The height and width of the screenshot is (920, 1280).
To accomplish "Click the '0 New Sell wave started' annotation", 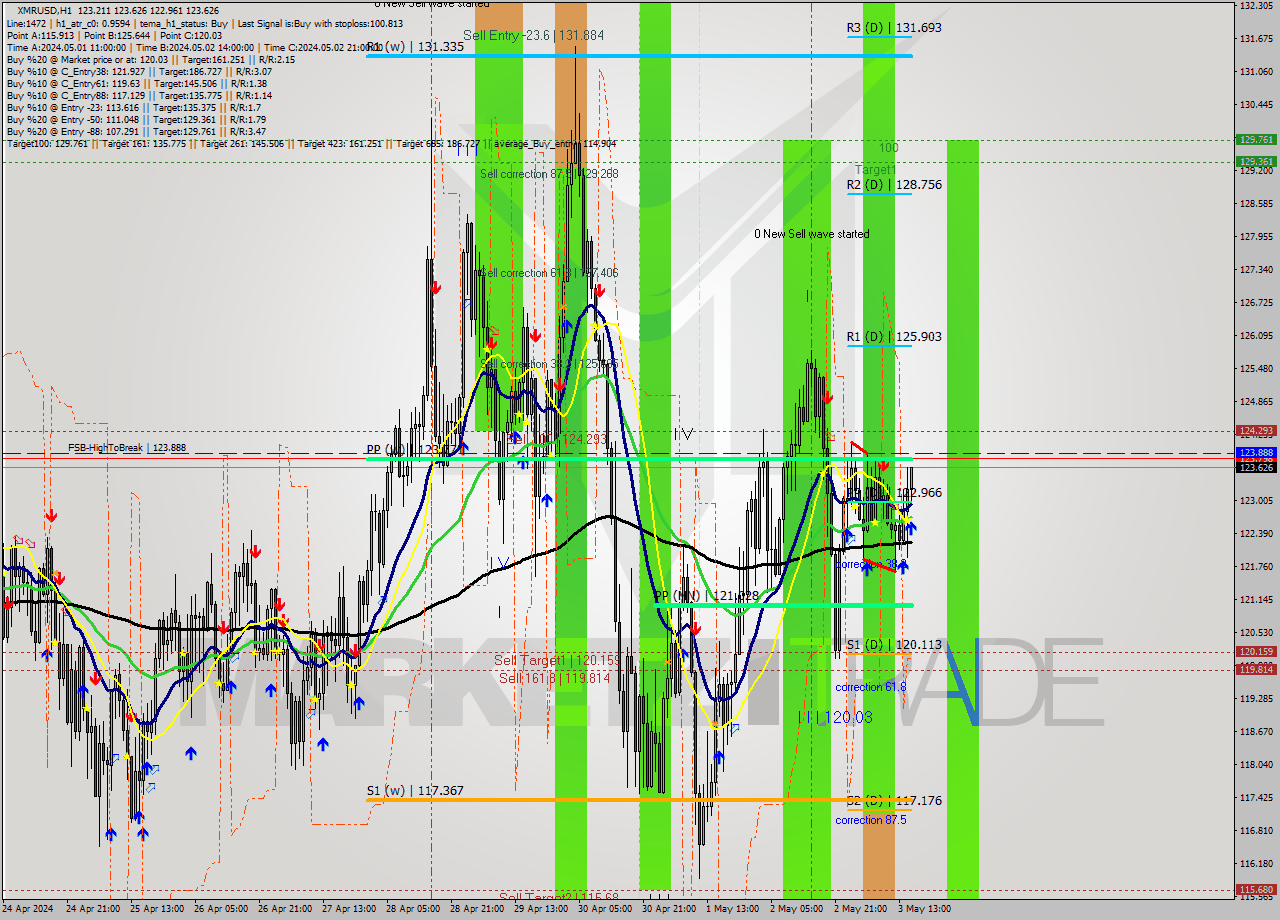I will point(812,234).
